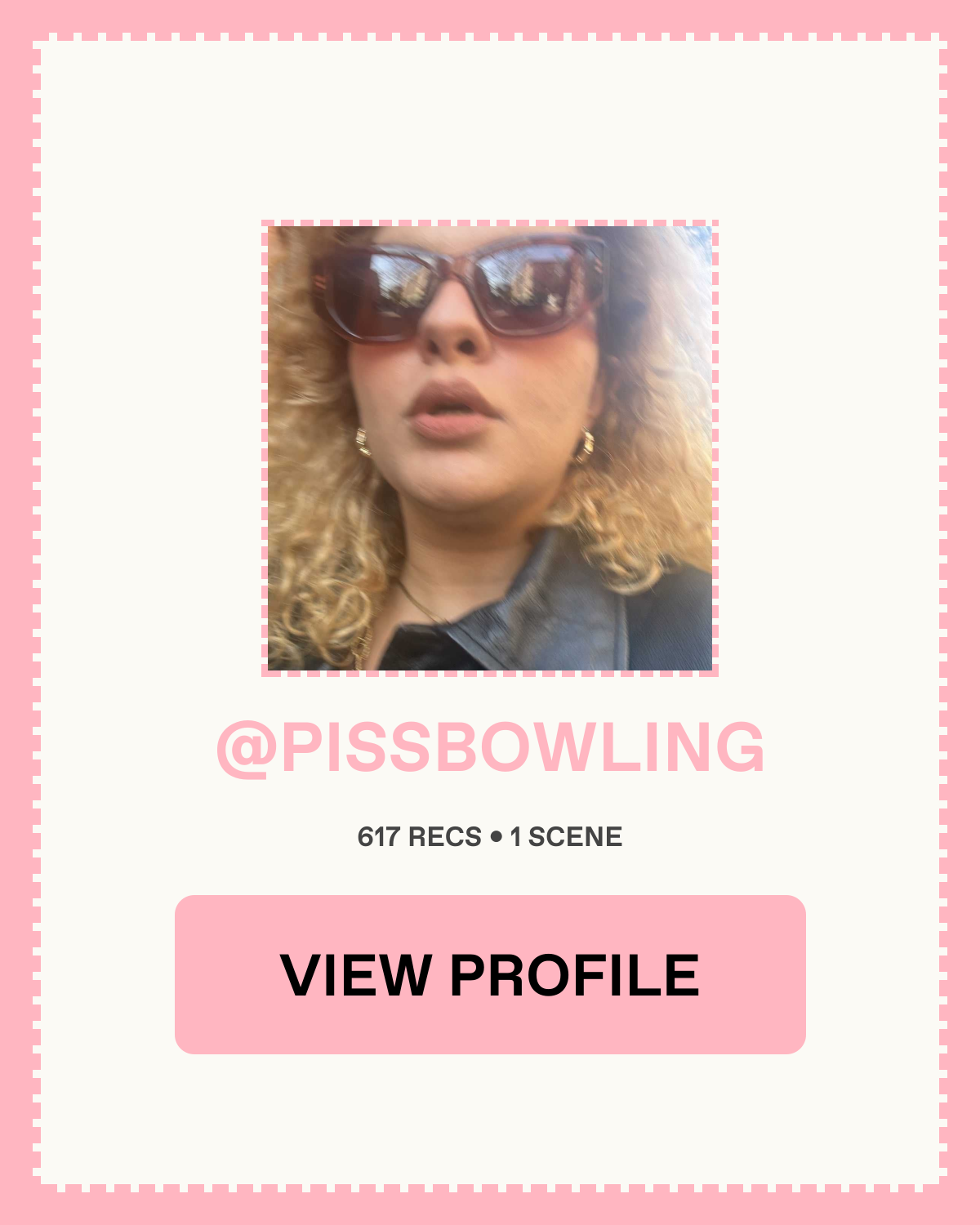The height and width of the screenshot is (1225, 980).
Task: Click the dot separator between stats
Action: pyautogui.click(x=496, y=837)
